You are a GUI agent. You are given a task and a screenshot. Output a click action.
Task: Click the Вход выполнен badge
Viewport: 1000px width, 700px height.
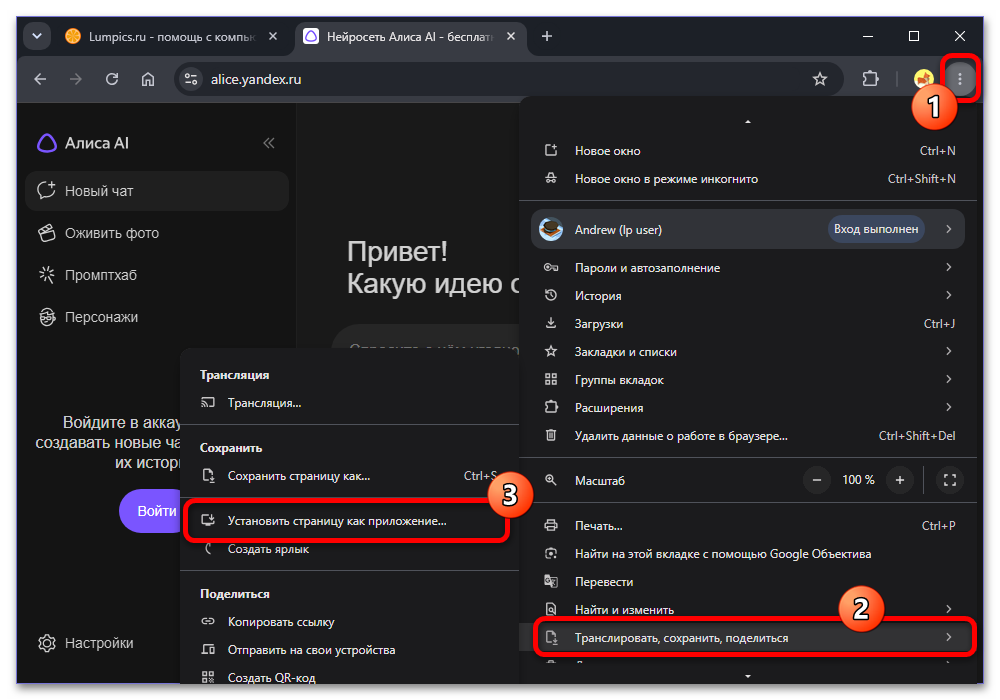(x=876, y=229)
